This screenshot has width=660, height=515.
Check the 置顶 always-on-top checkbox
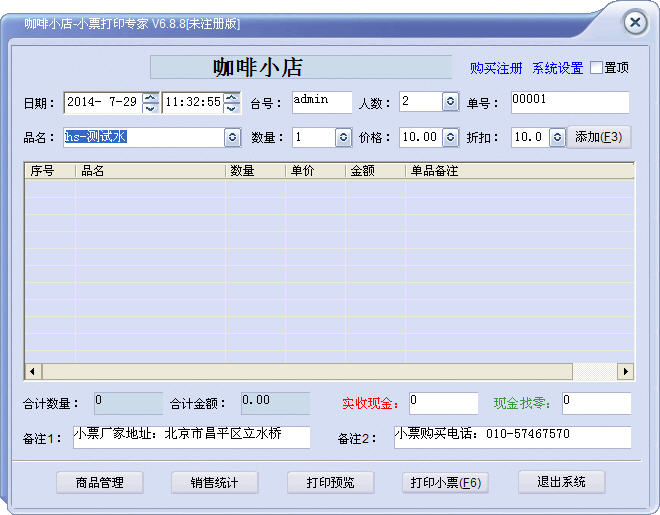tap(597, 68)
